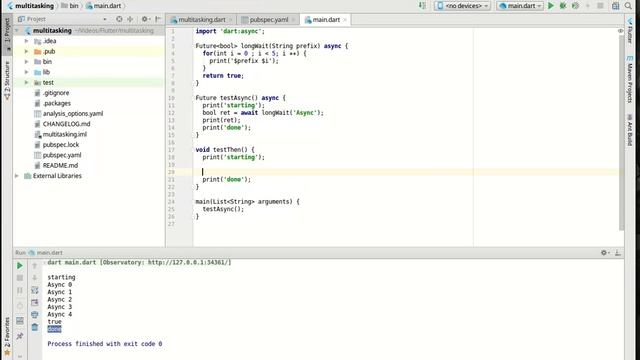Screen dimensions: 640x360
Task: Select README.md in project tree
Action: [x=60, y=165]
